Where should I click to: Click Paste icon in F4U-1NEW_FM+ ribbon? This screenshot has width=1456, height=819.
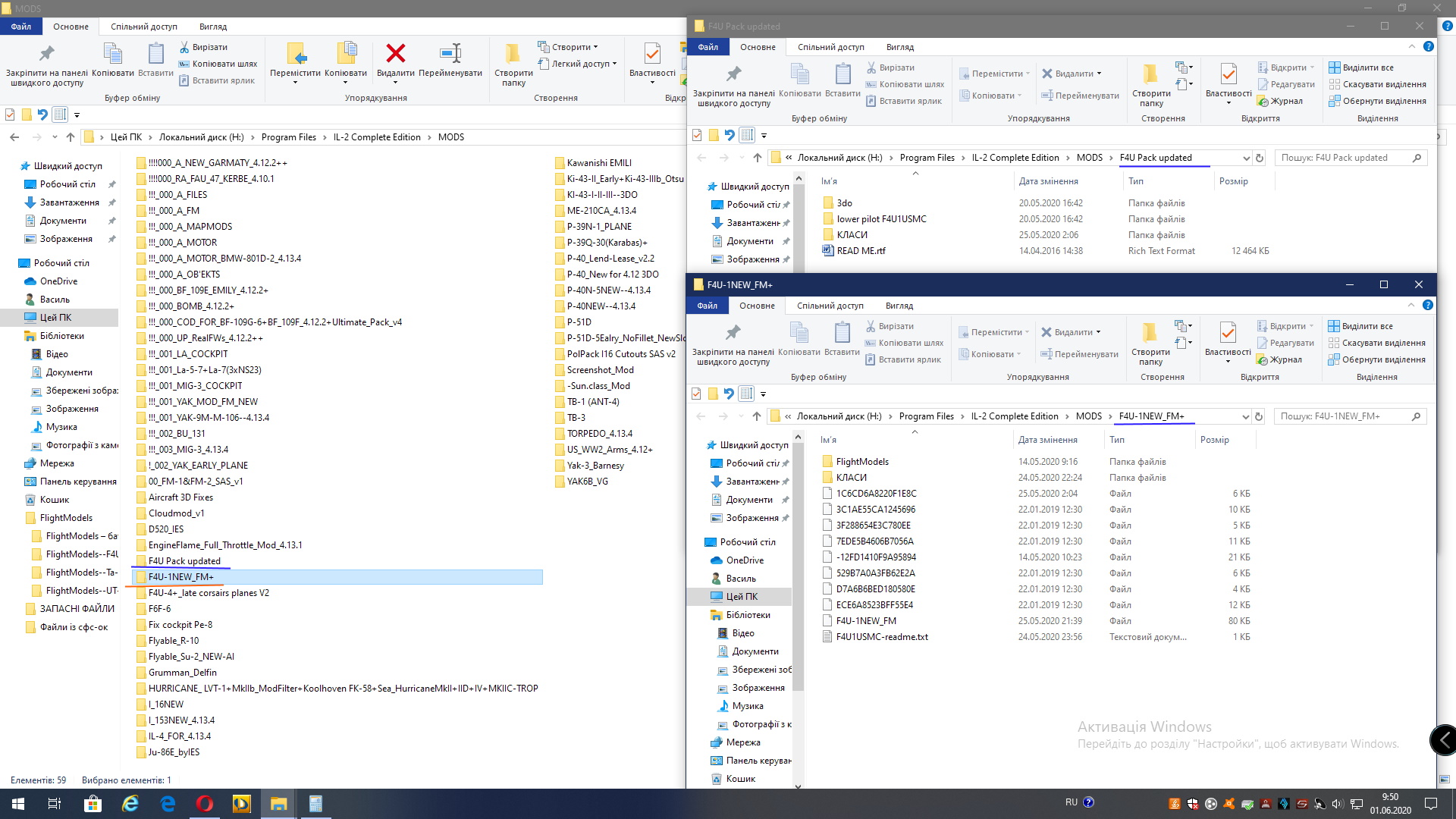(x=842, y=334)
